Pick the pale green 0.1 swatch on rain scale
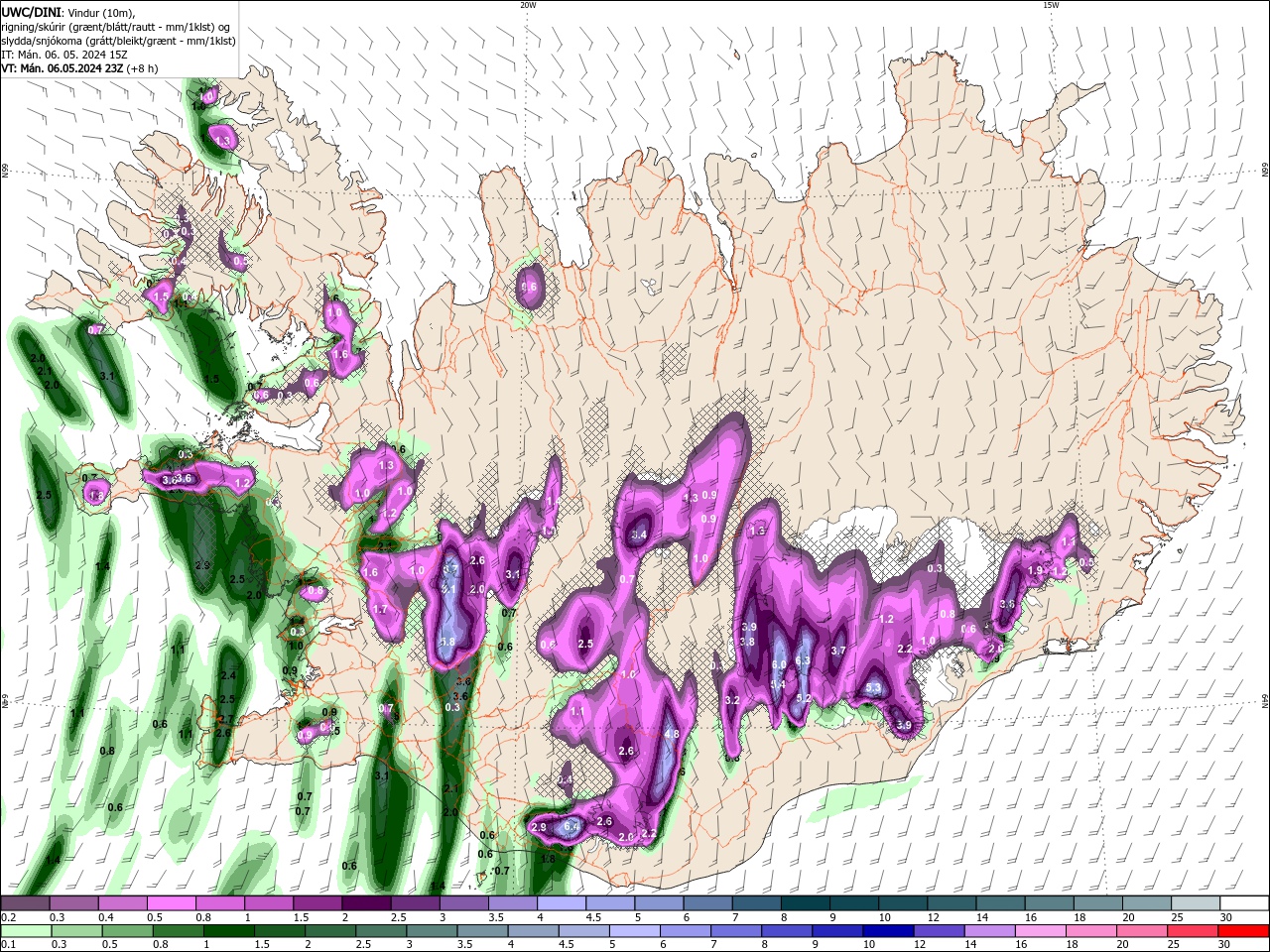The width and height of the screenshot is (1270, 952). click(25, 931)
